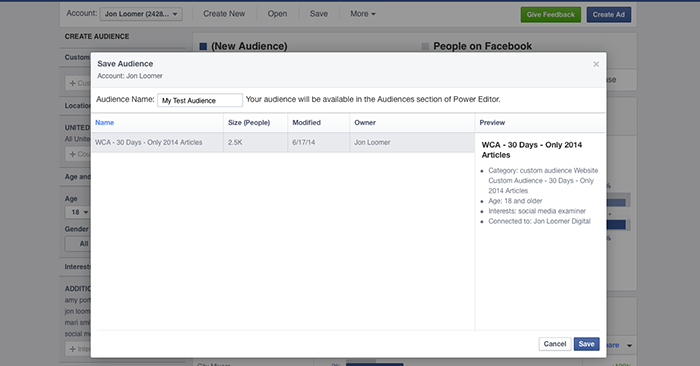The height and width of the screenshot is (366, 700).
Task: Click Cancel in Save Audience dialog
Action: 554,344
